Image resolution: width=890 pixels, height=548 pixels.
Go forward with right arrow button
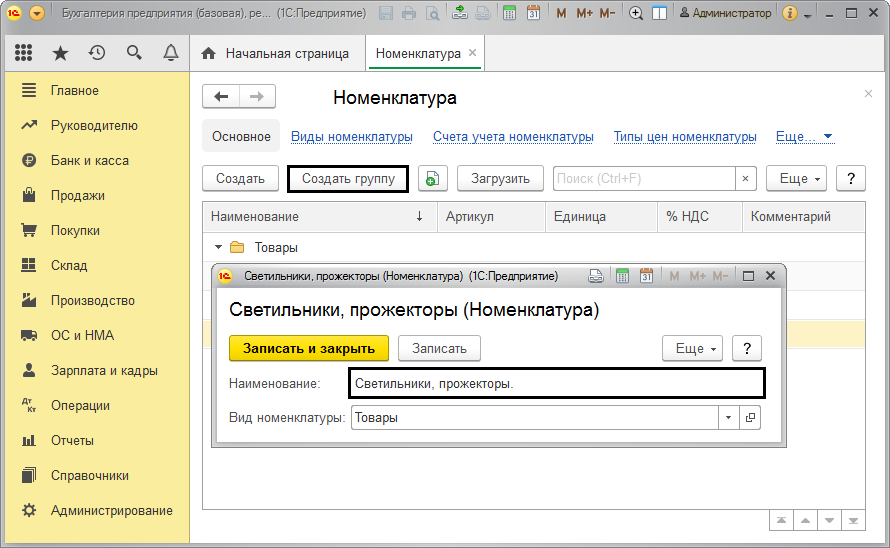coord(257,97)
